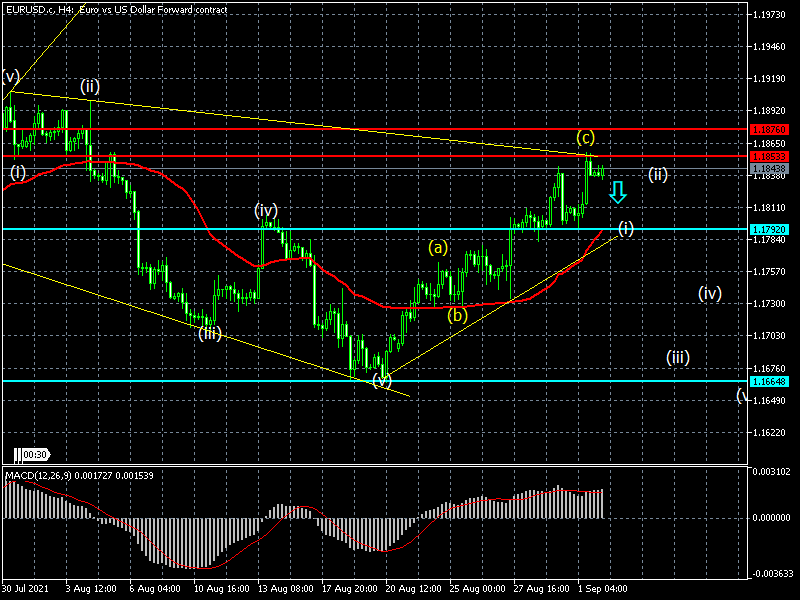
Task: Select the red 1.18760 price level tag
Action: (x=769, y=130)
